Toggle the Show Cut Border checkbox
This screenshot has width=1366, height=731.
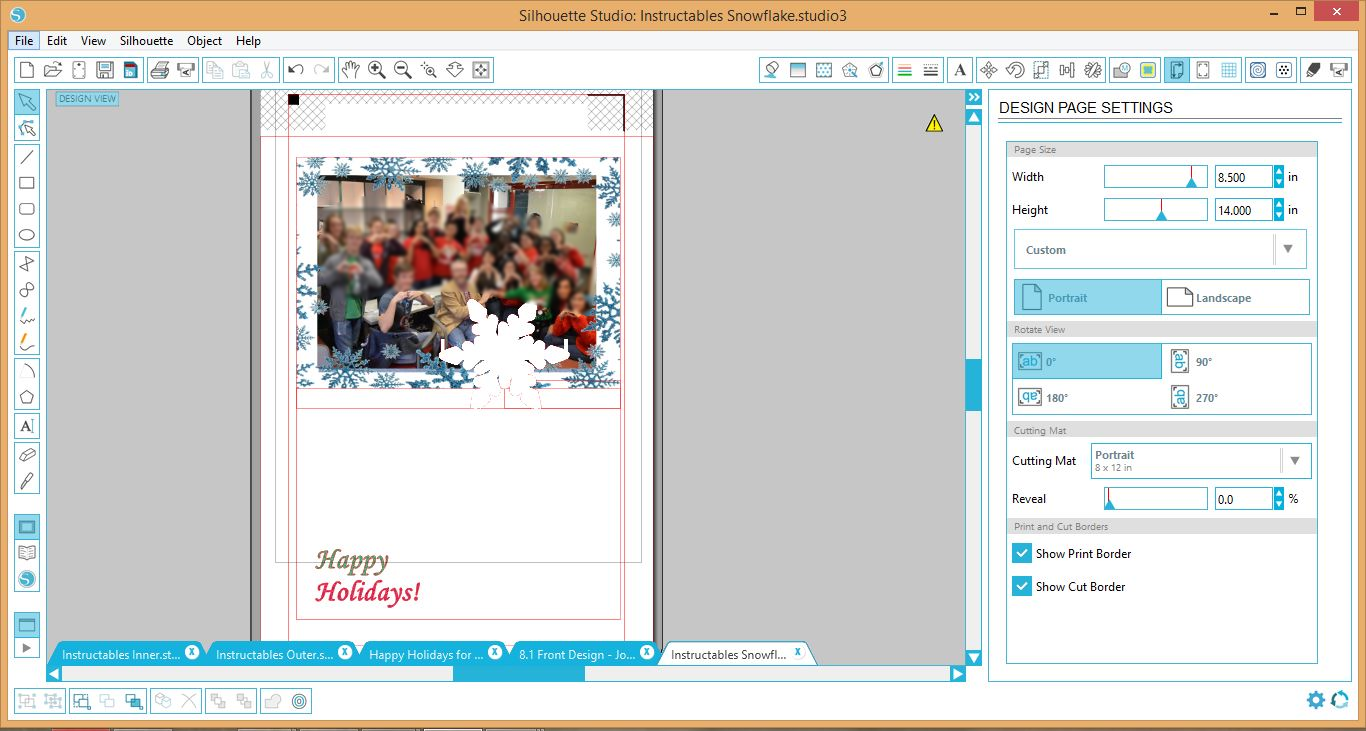coord(1021,586)
